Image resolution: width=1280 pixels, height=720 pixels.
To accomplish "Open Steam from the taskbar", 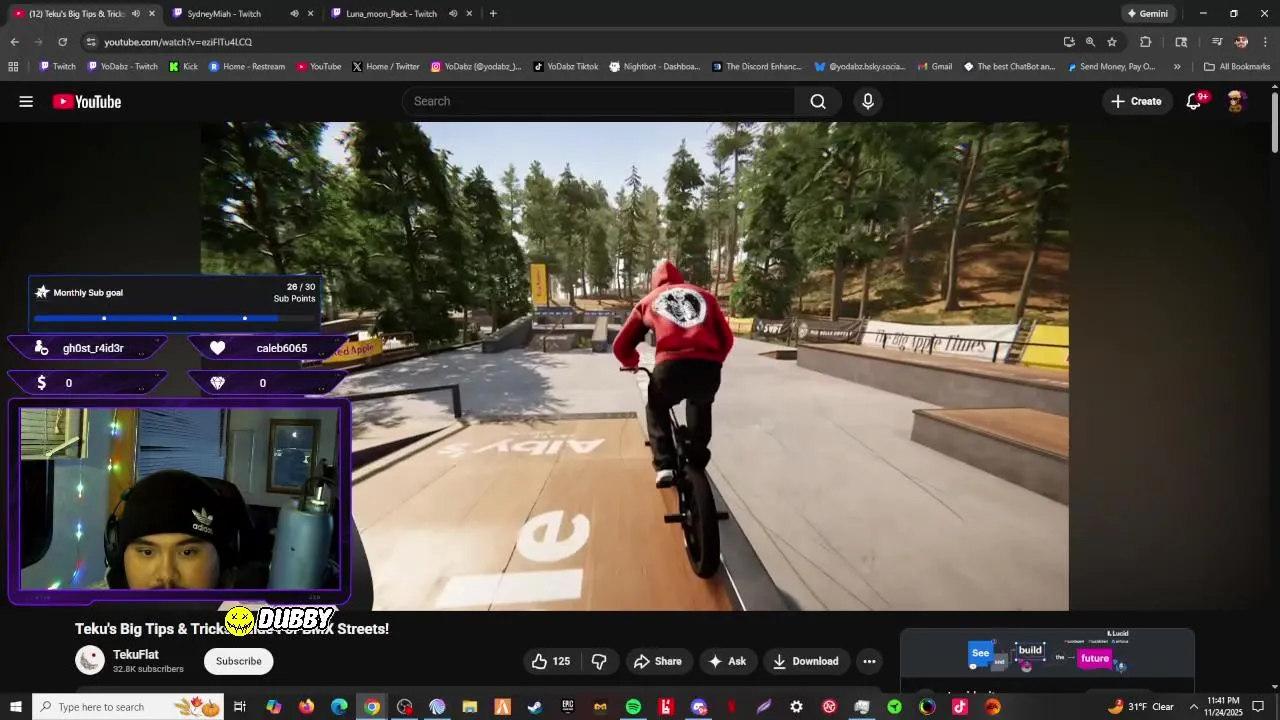I will (535, 707).
